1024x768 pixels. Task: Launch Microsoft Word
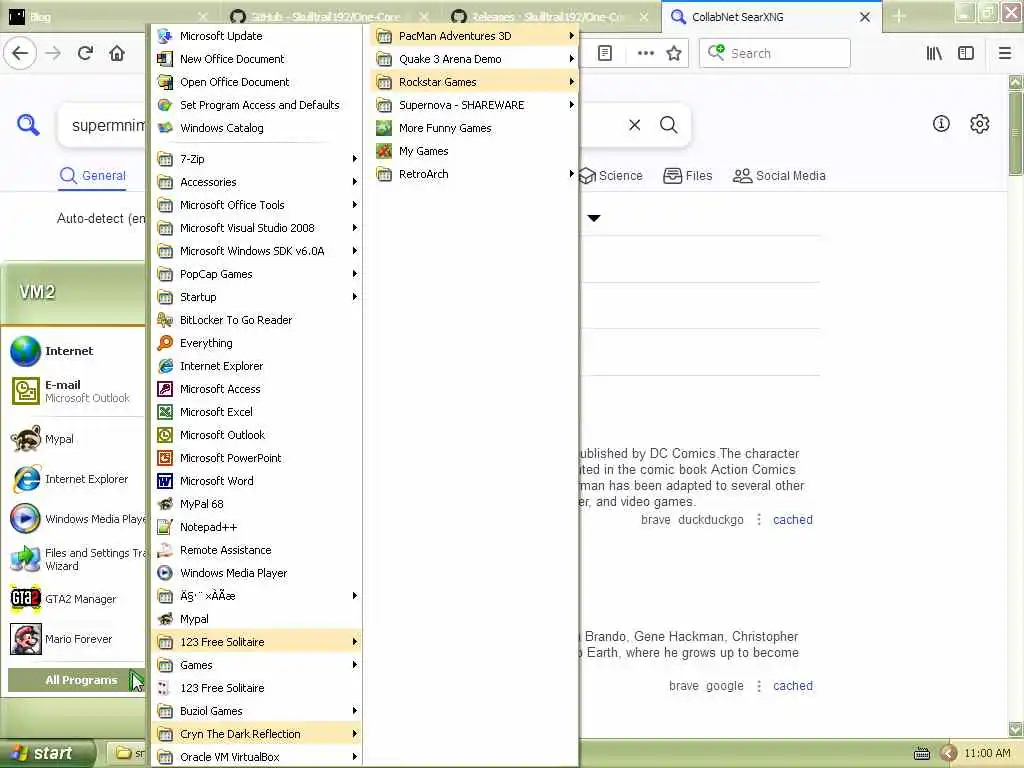tap(256, 481)
